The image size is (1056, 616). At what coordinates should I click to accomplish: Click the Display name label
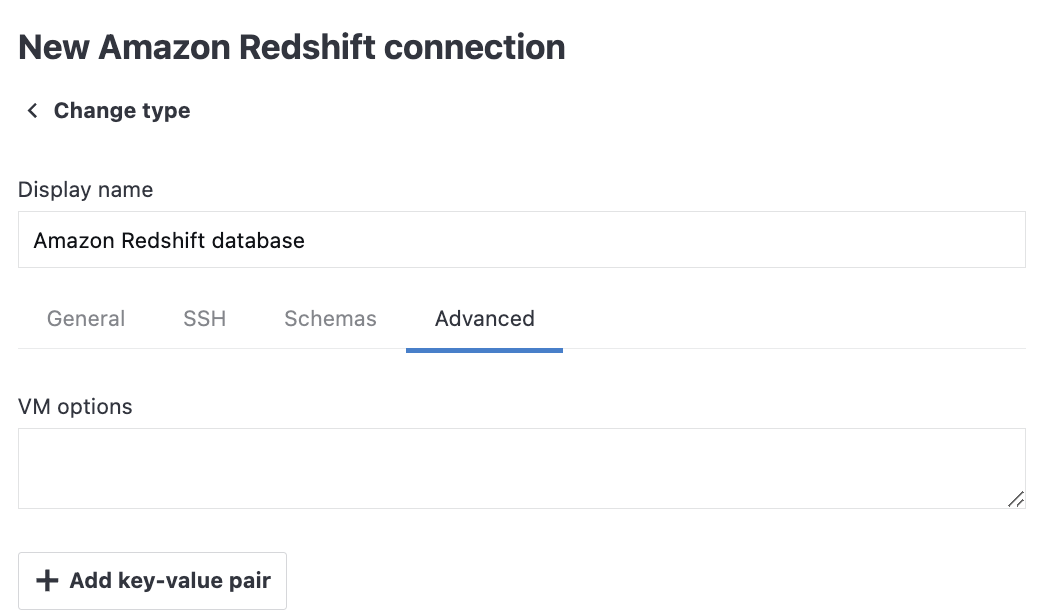pos(85,190)
